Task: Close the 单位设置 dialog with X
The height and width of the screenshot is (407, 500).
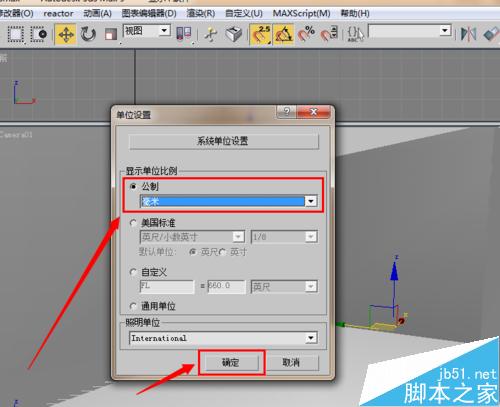Action: pyautogui.click(x=313, y=112)
